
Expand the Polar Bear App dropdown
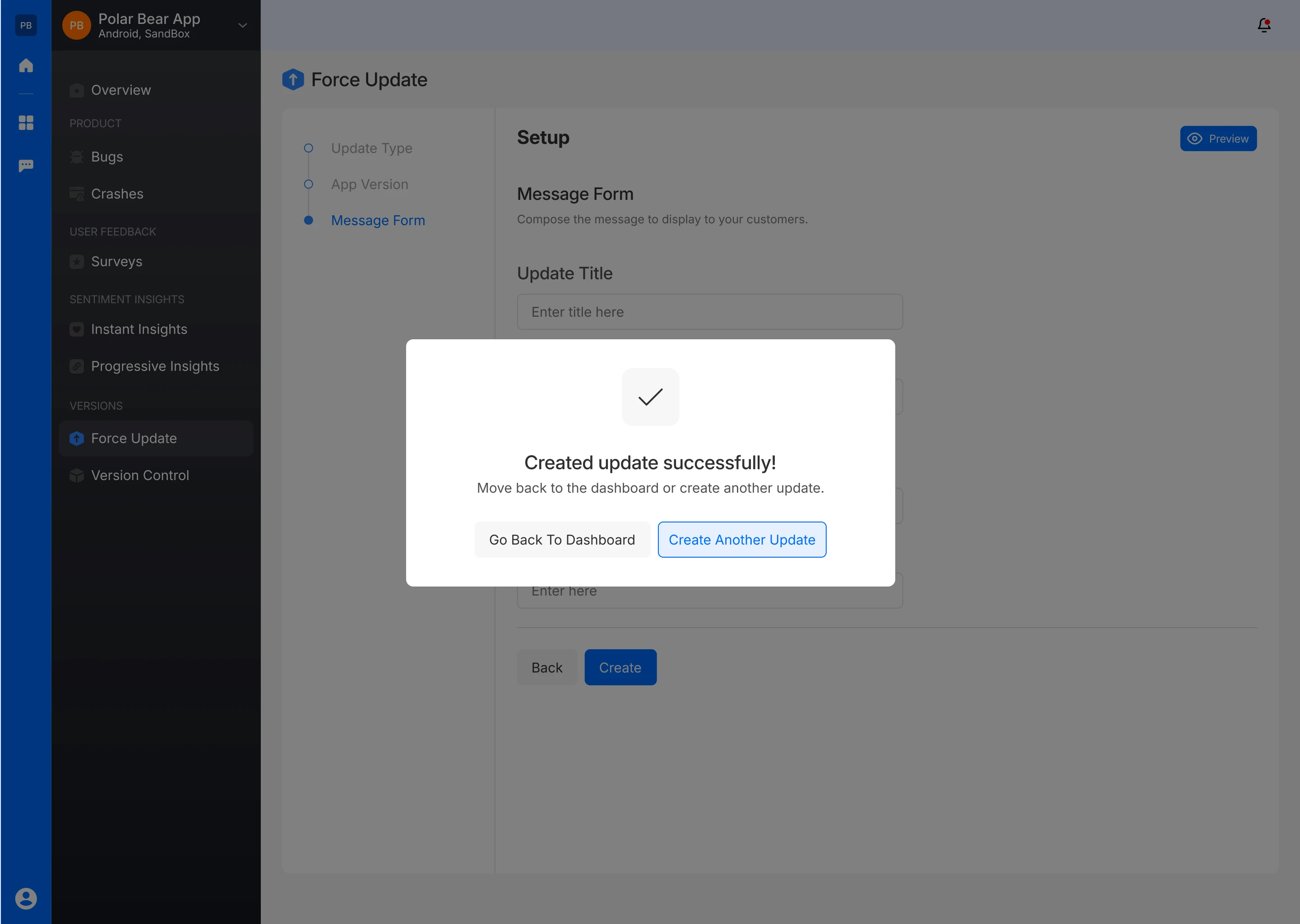242,26
